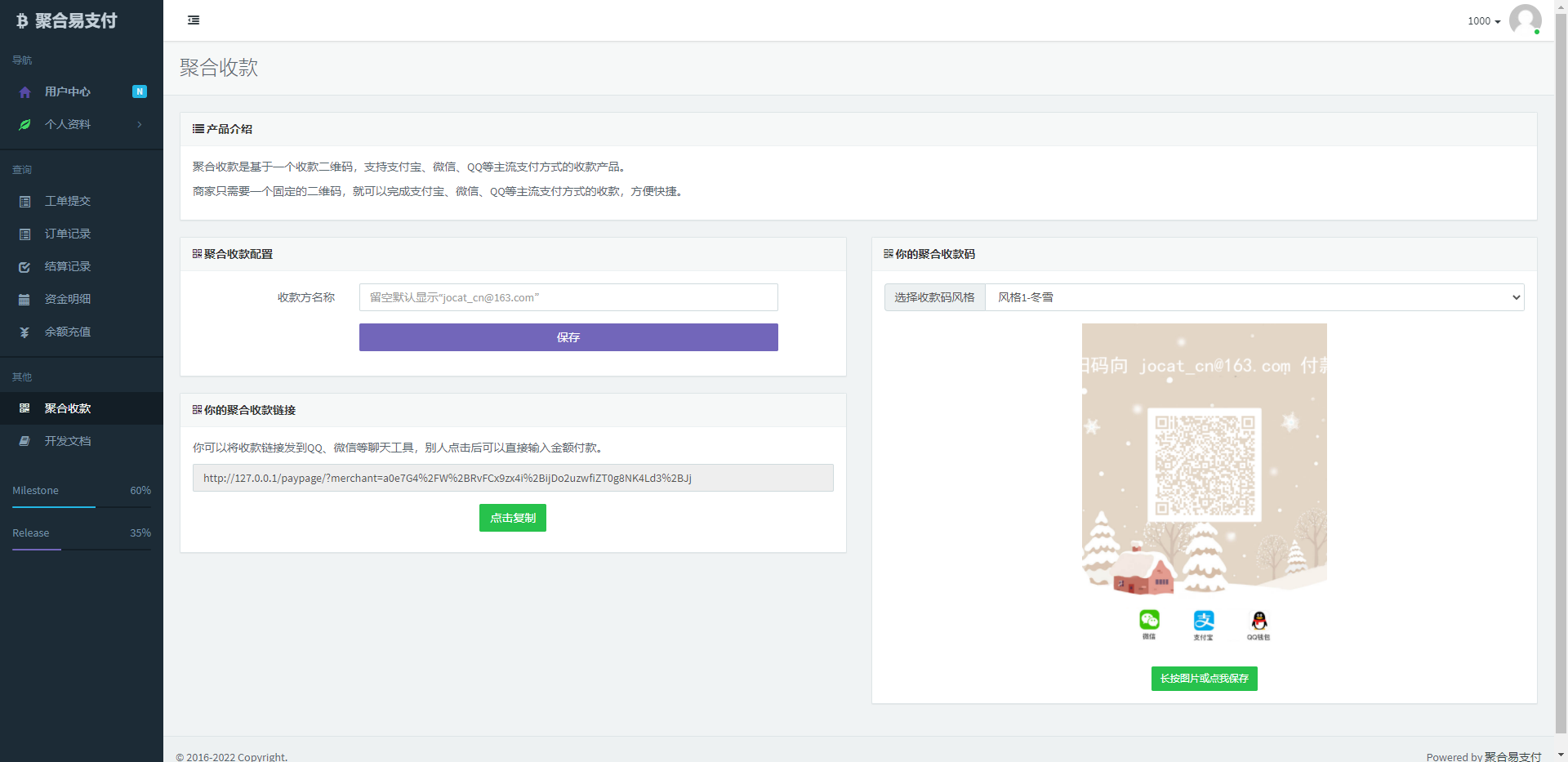Open the 1000 user dropdown
The width and height of the screenshot is (1568, 762).
click(x=1484, y=21)
